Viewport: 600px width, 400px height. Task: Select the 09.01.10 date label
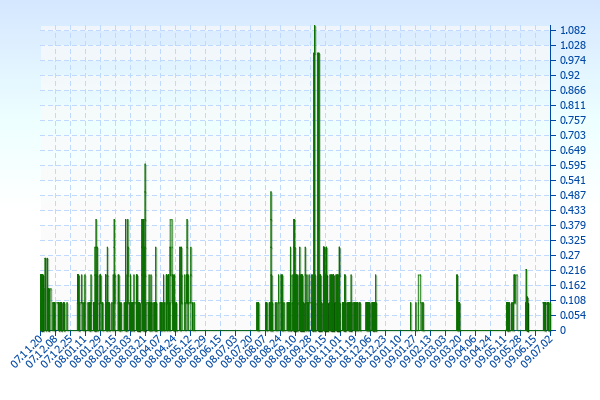(x=386, y=351)
